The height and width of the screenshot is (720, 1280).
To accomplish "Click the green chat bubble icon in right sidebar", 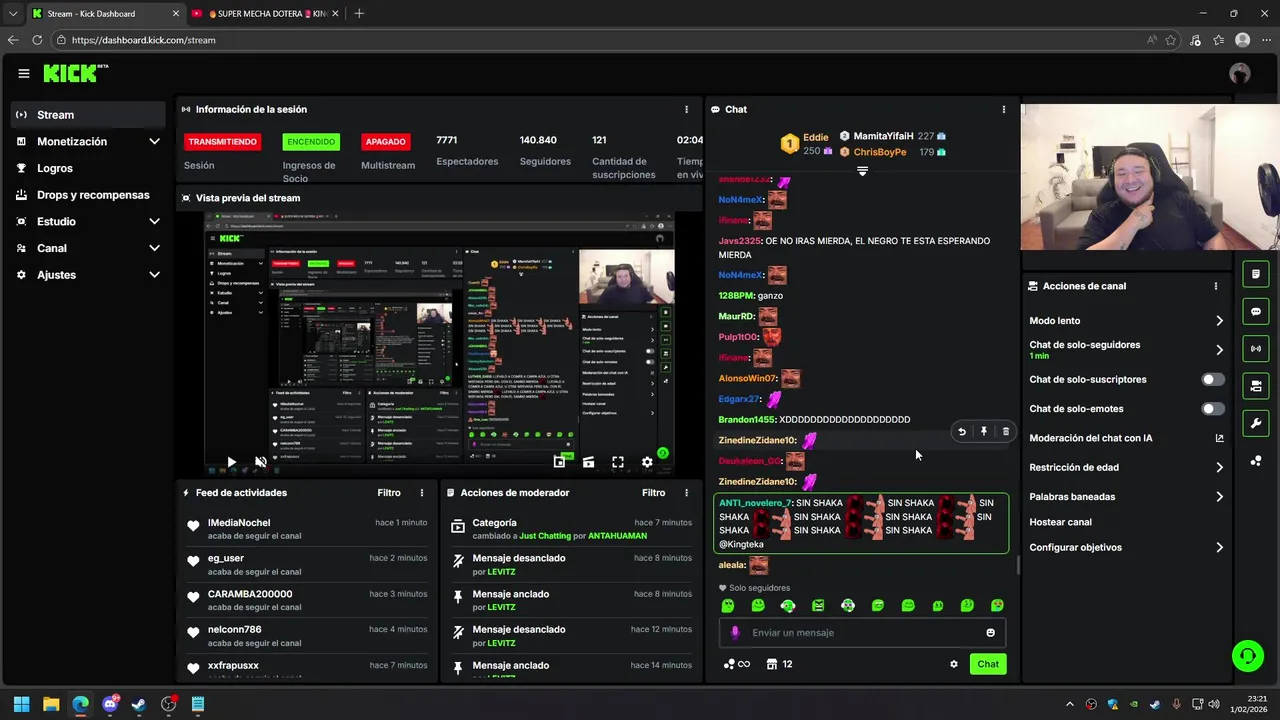I will pos(1256,311).
